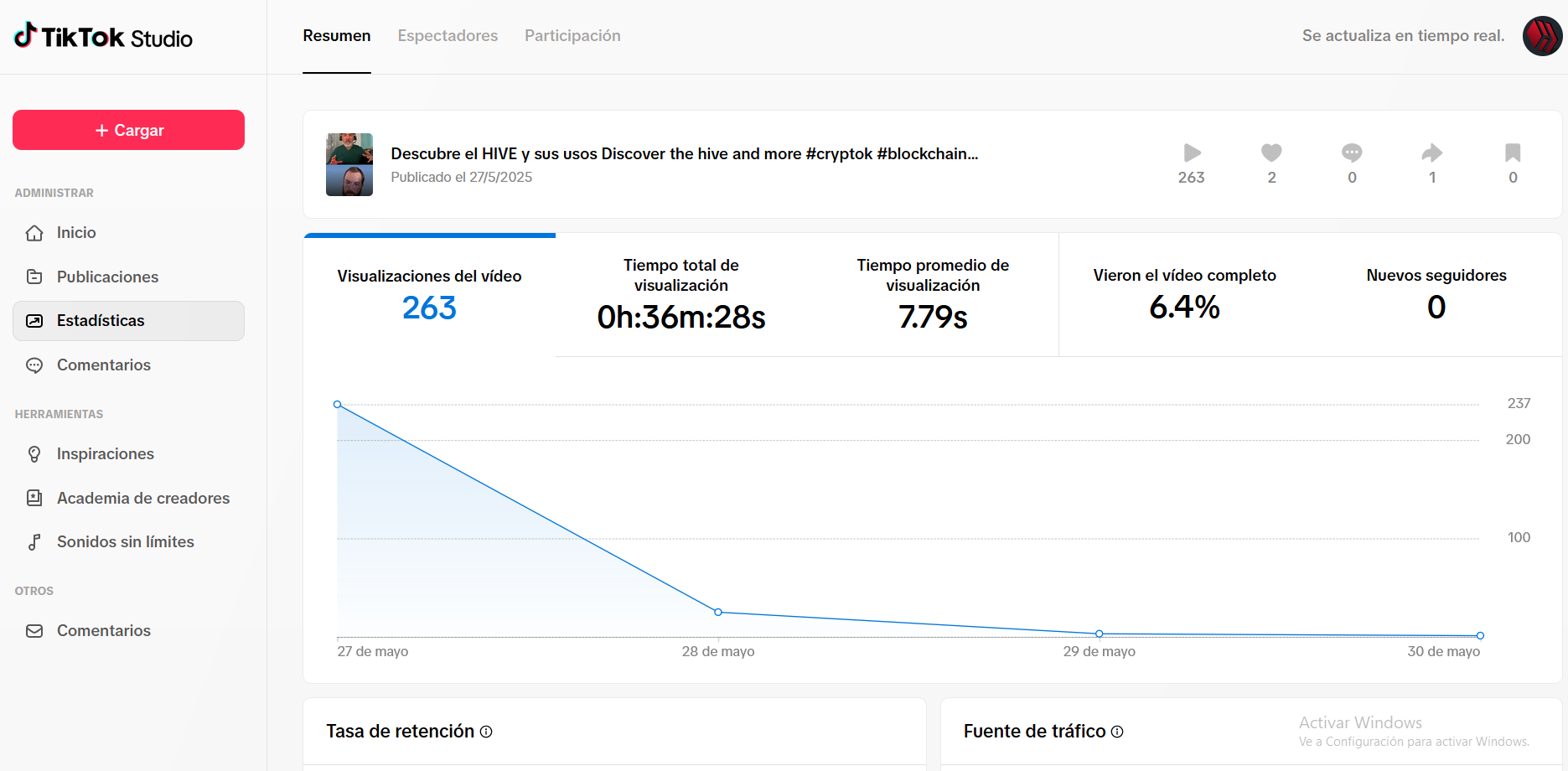Image resolution: width=1568 pixels, height=771 pixels.
Task: Click the envelope icon under Otros
Action: pos(34,631)
